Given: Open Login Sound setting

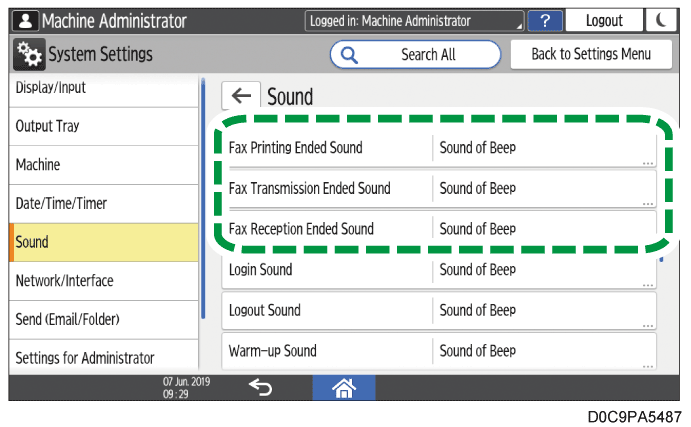Looking at the screenshot, I should pyautogui.click(x=439, y=270).
